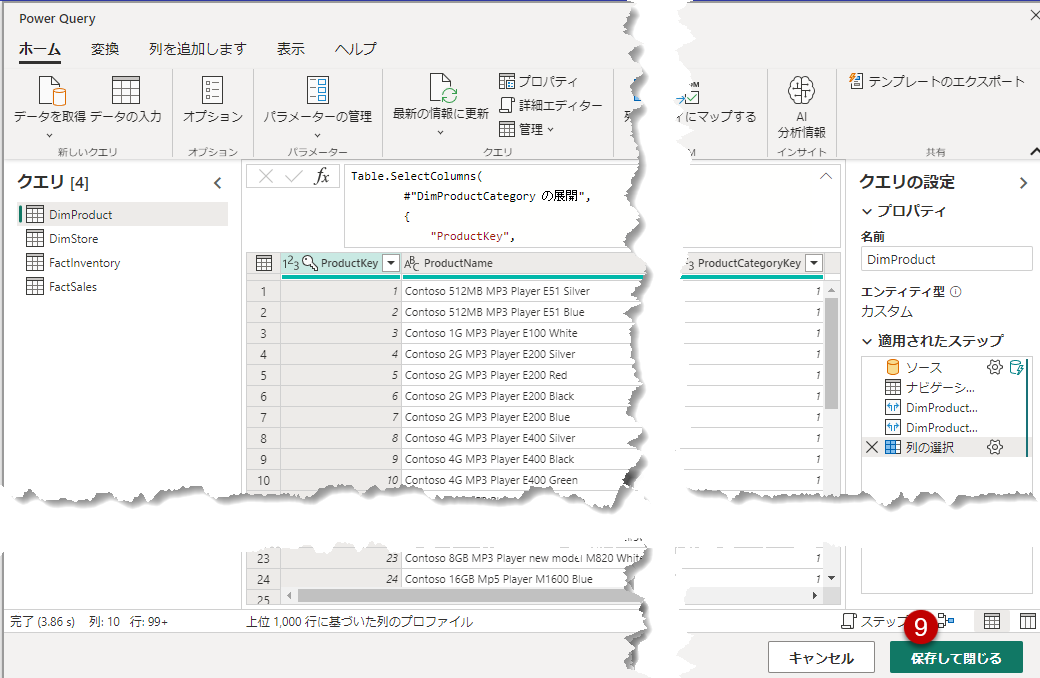Select row number 5 header
This screenshot has height=678, width=1040.
coord(263,375)
